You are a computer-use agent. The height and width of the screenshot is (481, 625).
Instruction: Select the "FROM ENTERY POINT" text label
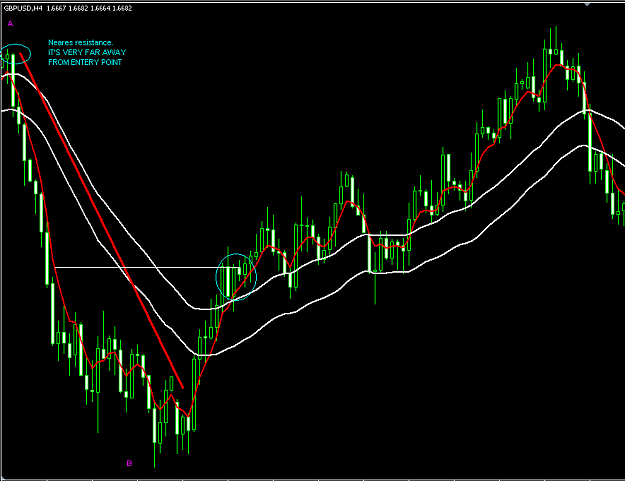pyautogui.click(x=85, y=62)
